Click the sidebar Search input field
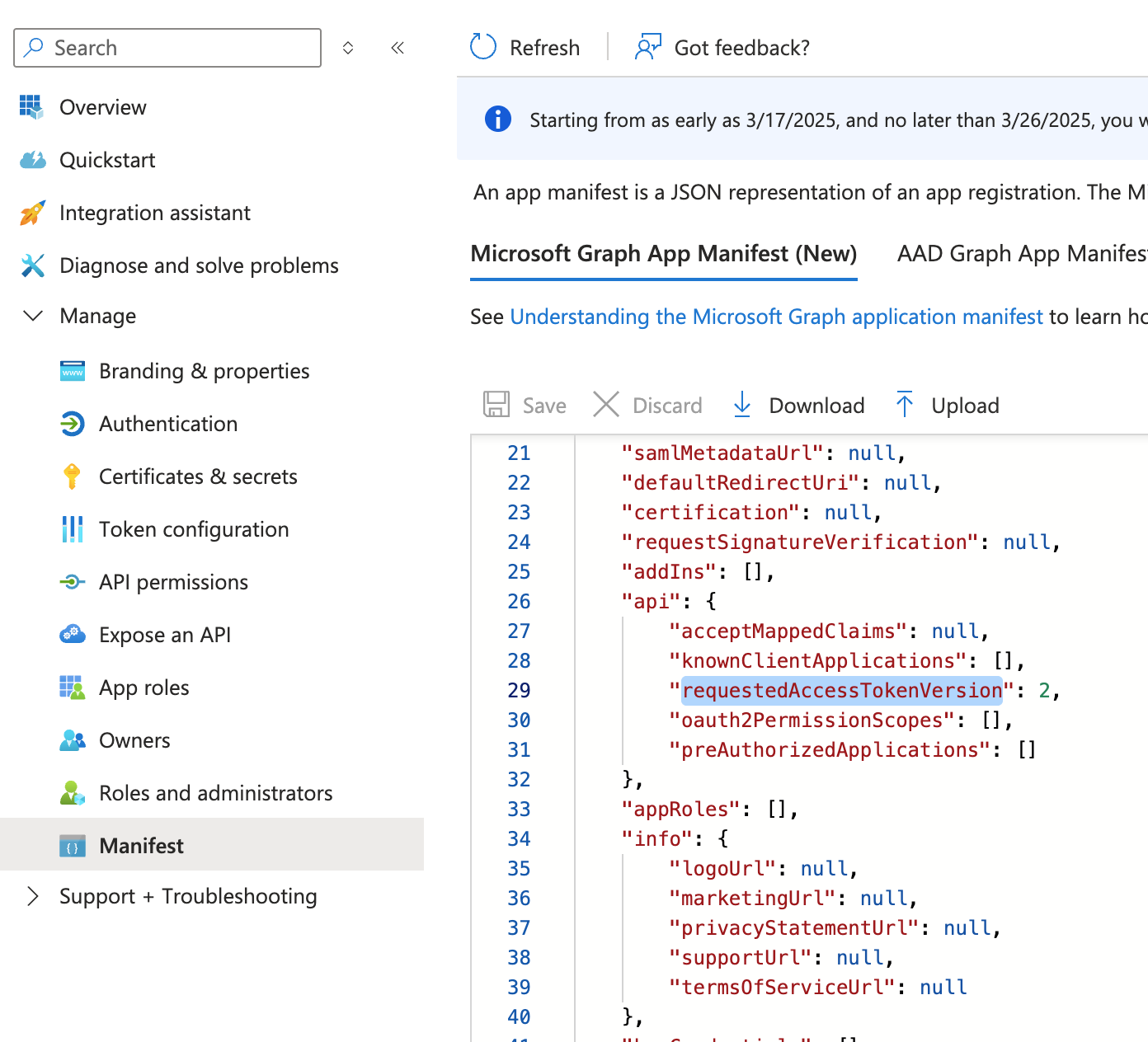 pyautogui.click(x=167, y=48)
